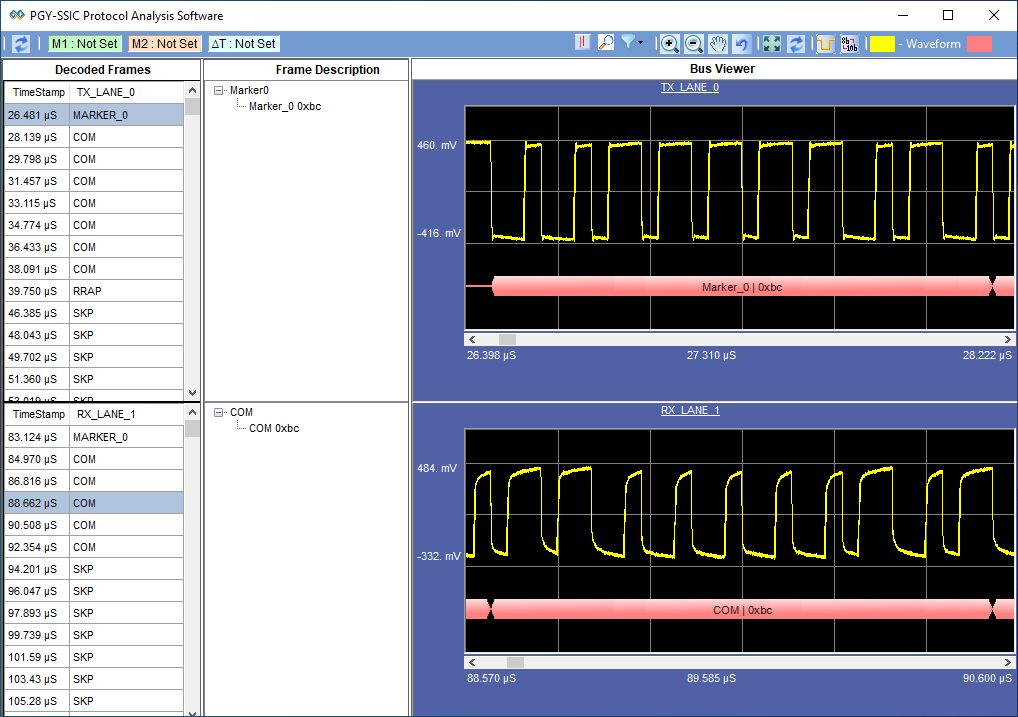Toggle the 8b/10b decode view
Viewport: 1018px width, 717px height.
point(849,44)
